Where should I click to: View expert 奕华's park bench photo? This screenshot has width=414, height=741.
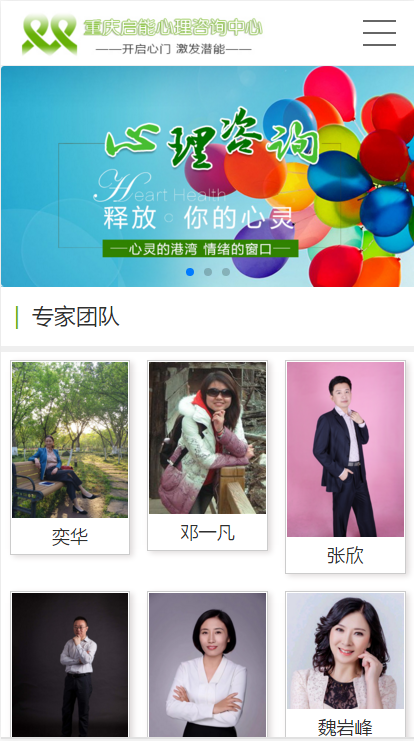pos(70,439)
